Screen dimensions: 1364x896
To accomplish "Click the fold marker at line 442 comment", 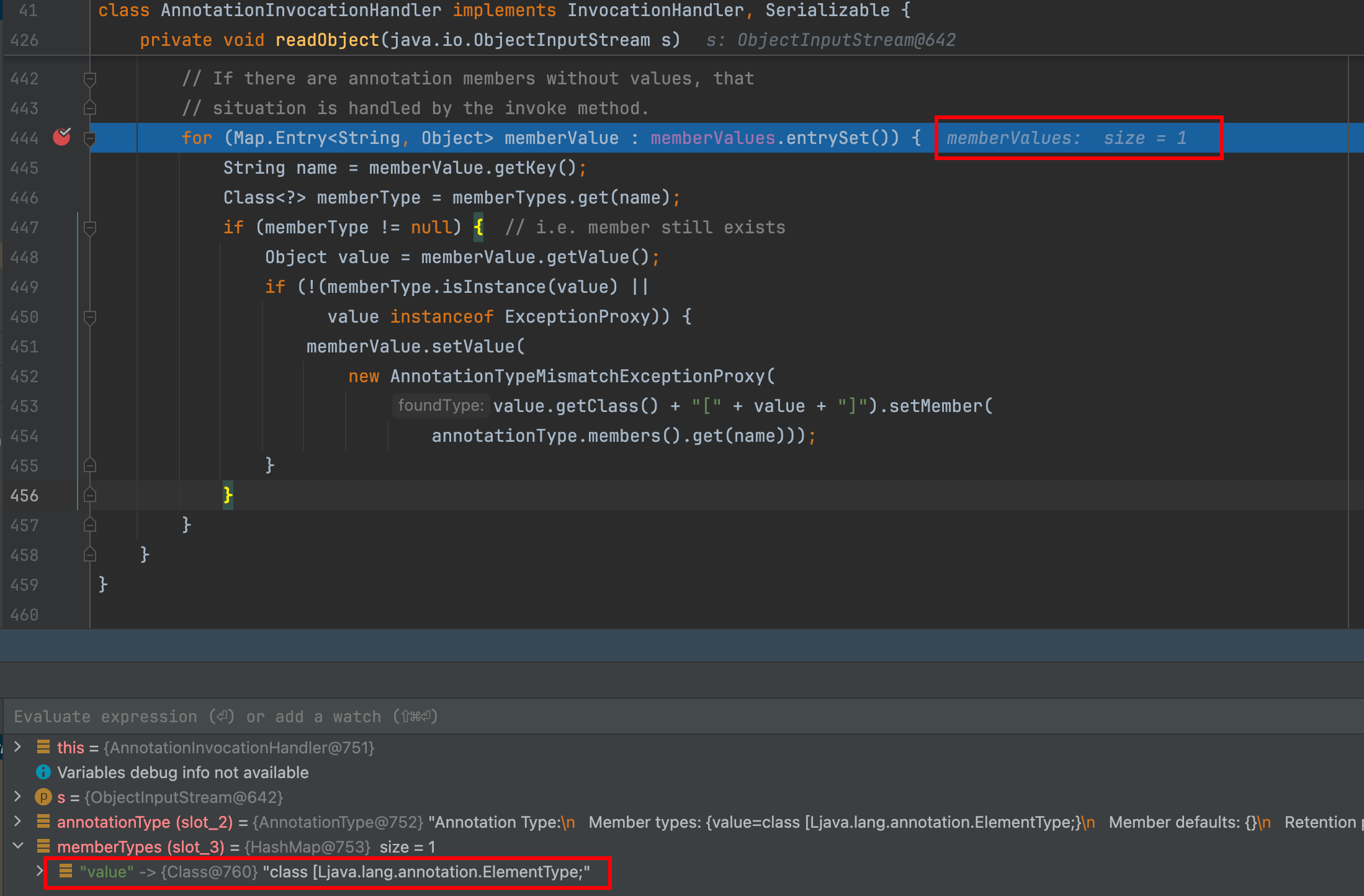I will click(x=90, y=79).
